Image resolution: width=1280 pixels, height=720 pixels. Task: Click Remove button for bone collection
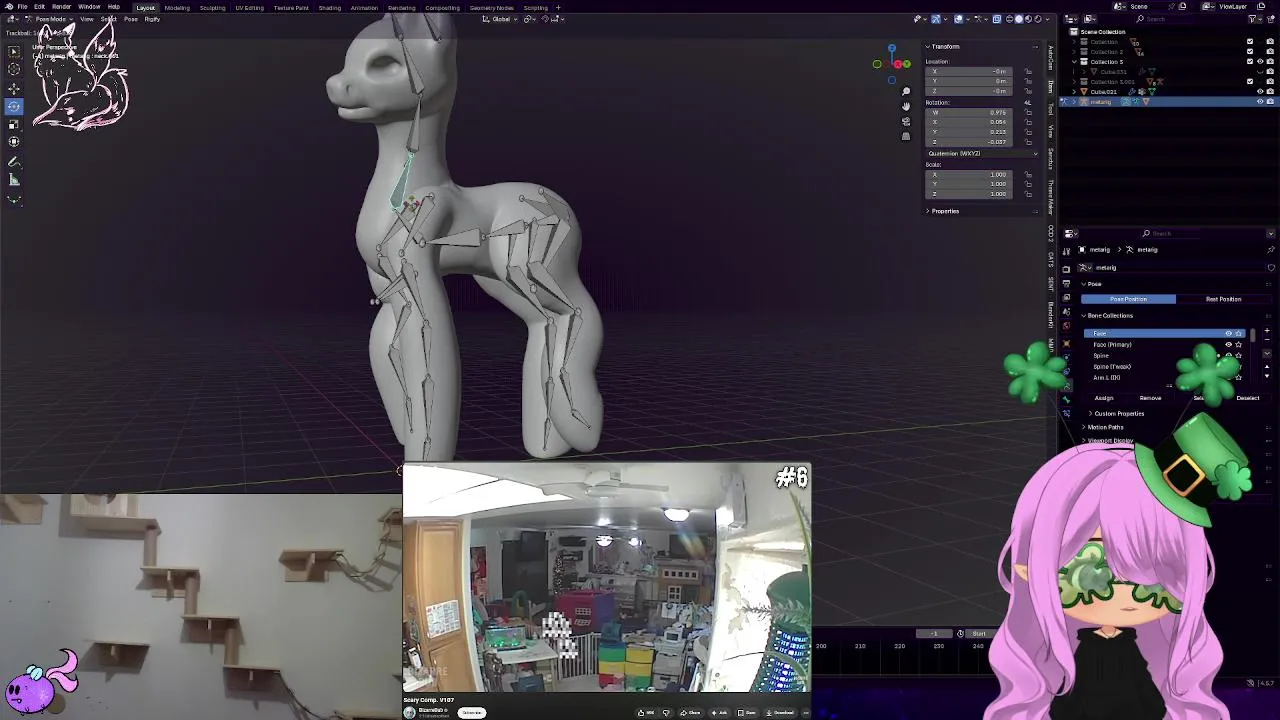point(1150,398)
